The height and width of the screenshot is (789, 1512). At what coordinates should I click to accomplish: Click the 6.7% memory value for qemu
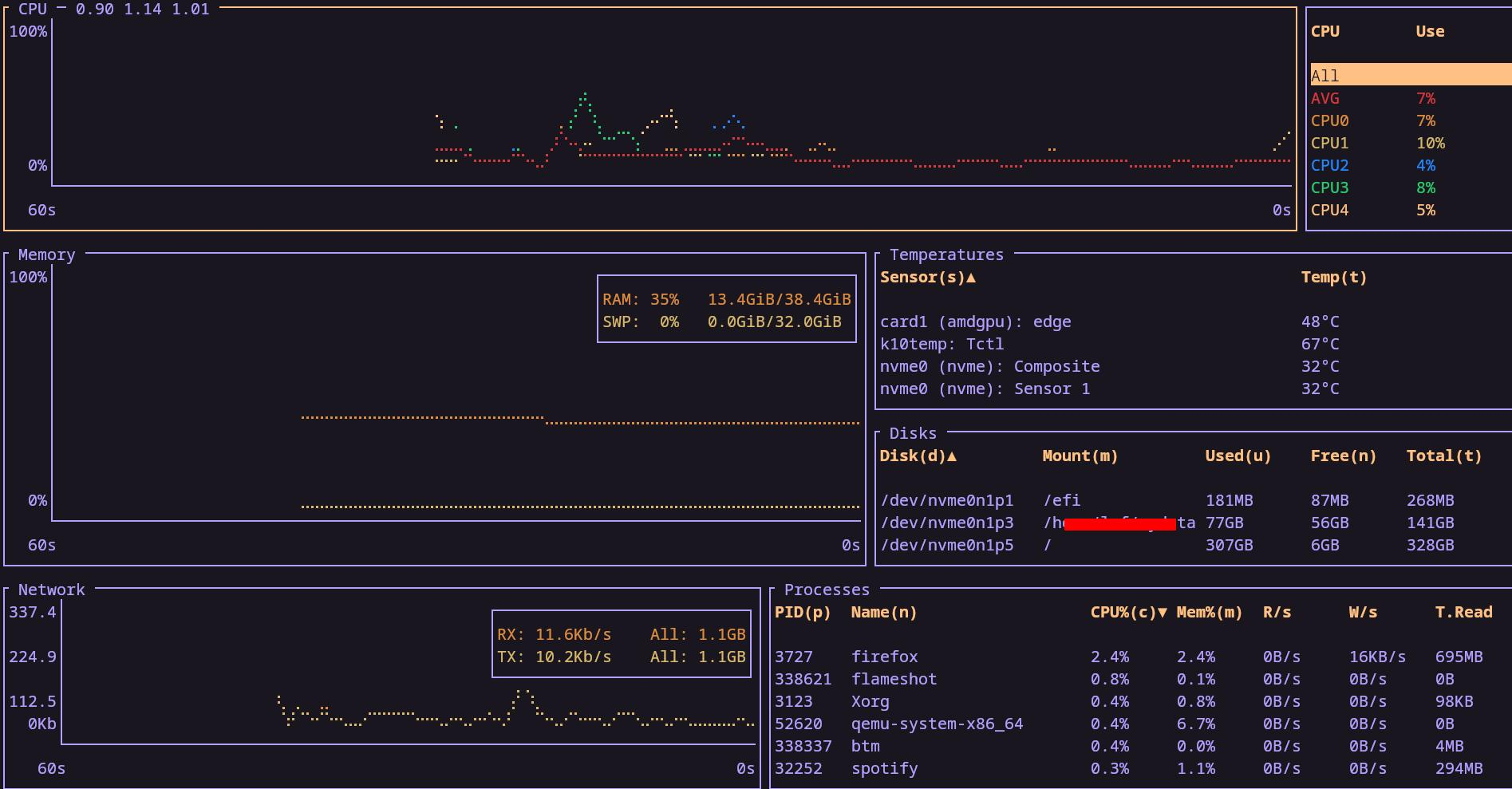tap(1195, 724)
